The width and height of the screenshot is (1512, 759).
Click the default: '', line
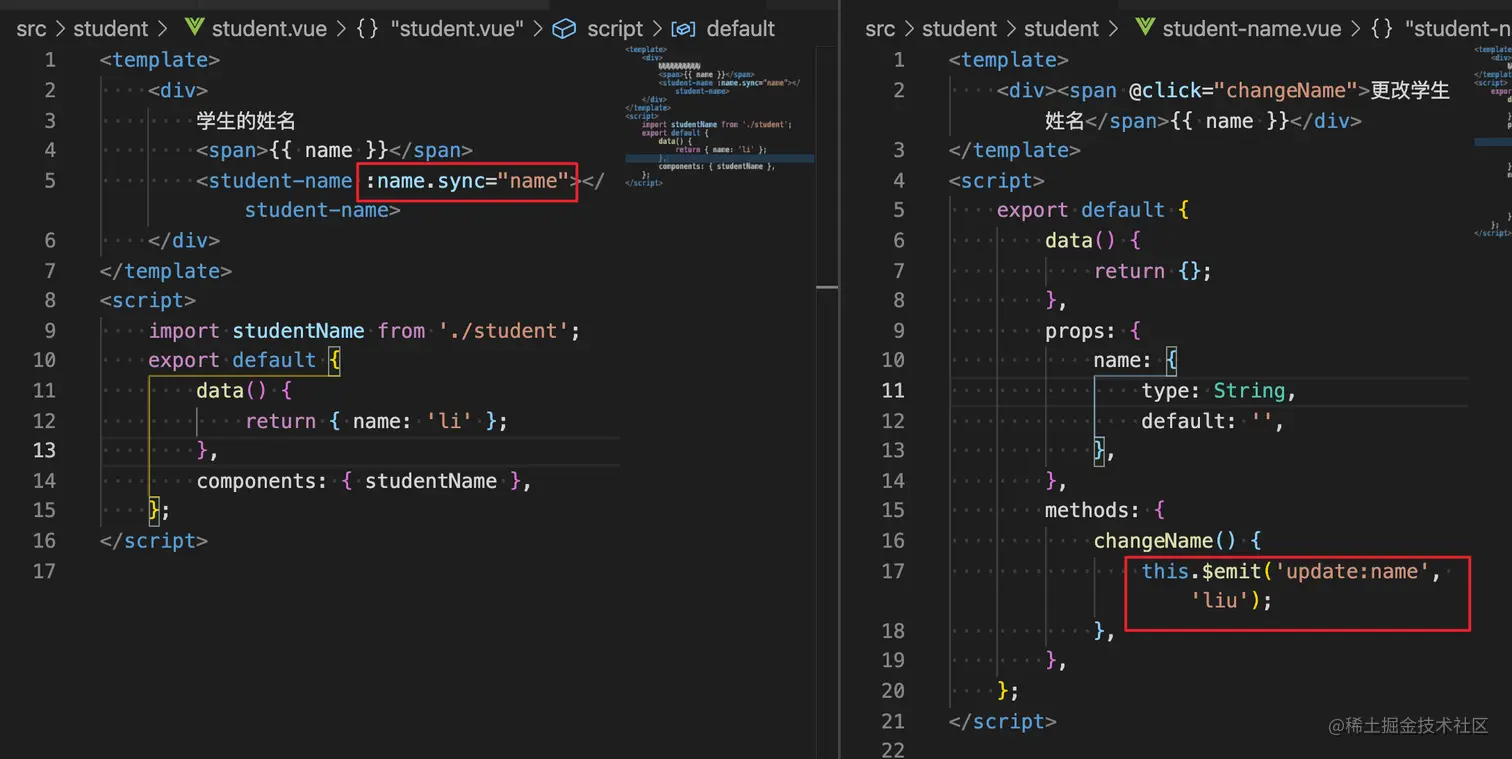[1213, 421]
